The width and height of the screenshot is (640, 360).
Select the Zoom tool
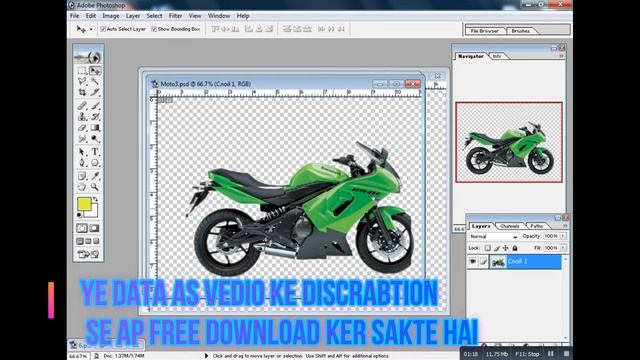(x=95, y=187)
